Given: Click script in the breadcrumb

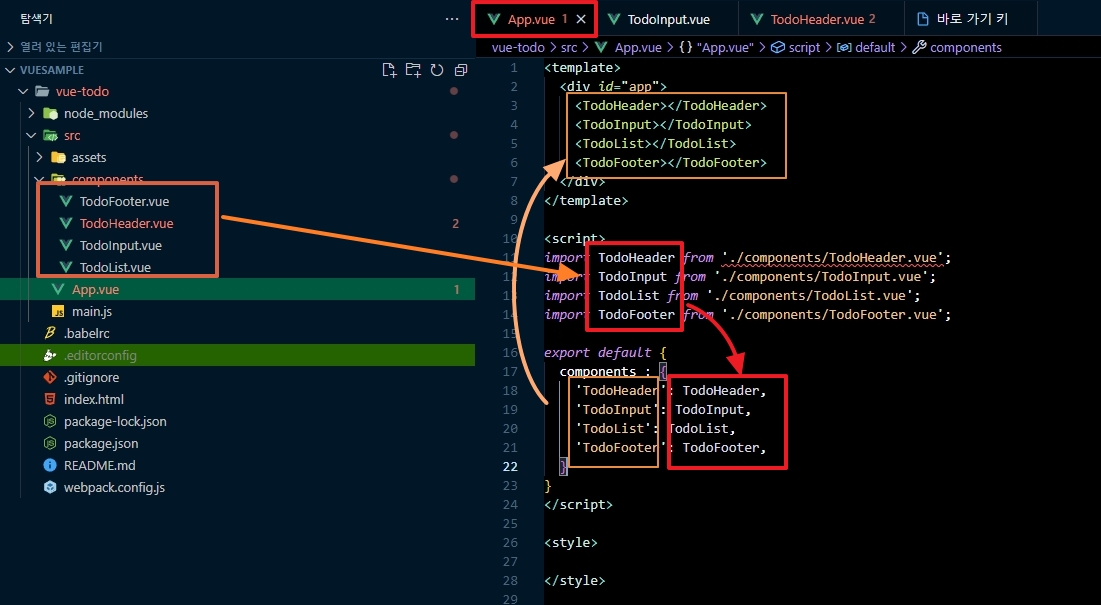Looking at the screenshot, I should pyautogui.click(x=804, y=47).
